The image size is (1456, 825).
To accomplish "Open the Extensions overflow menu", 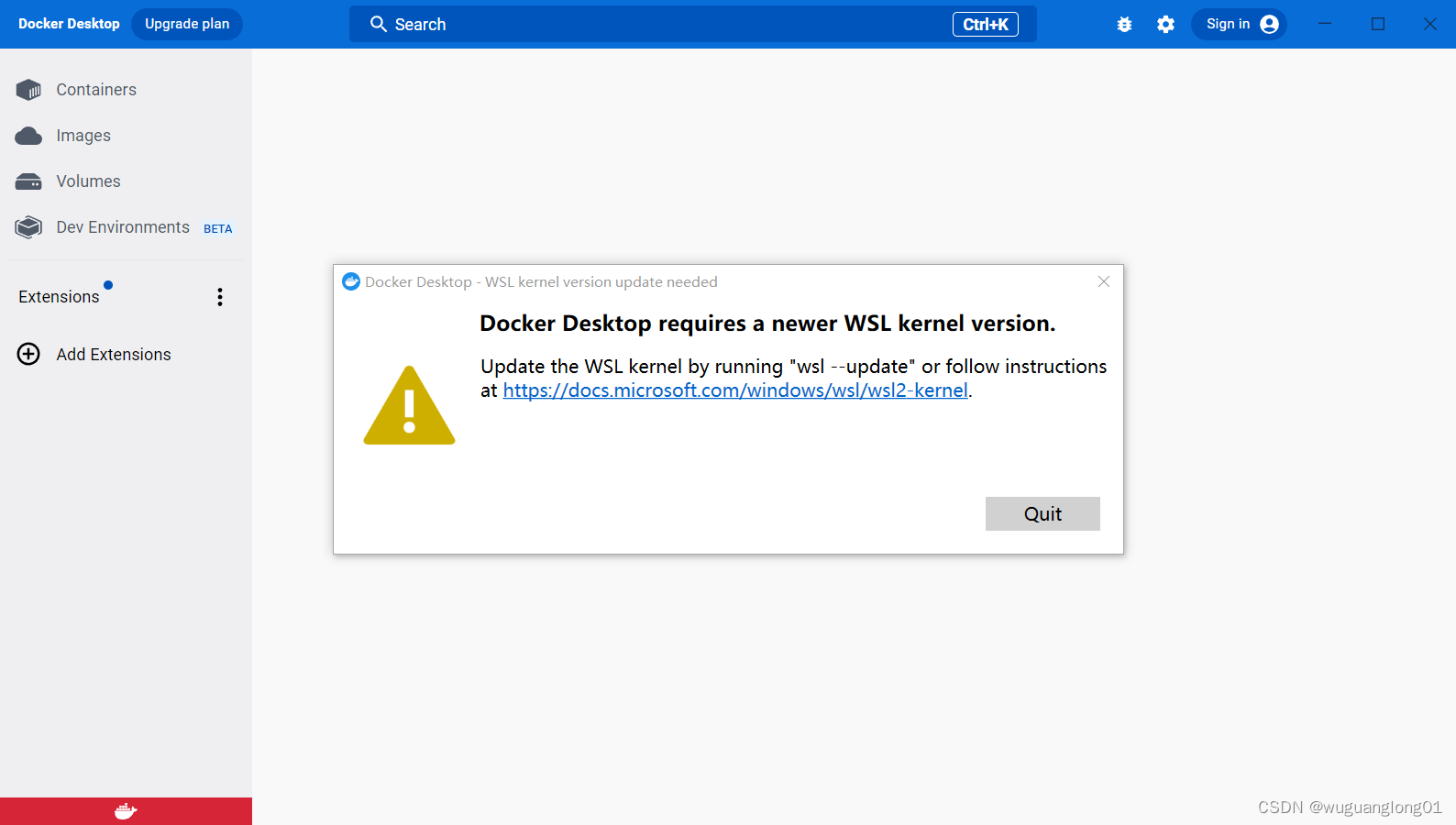I will 219,296.
